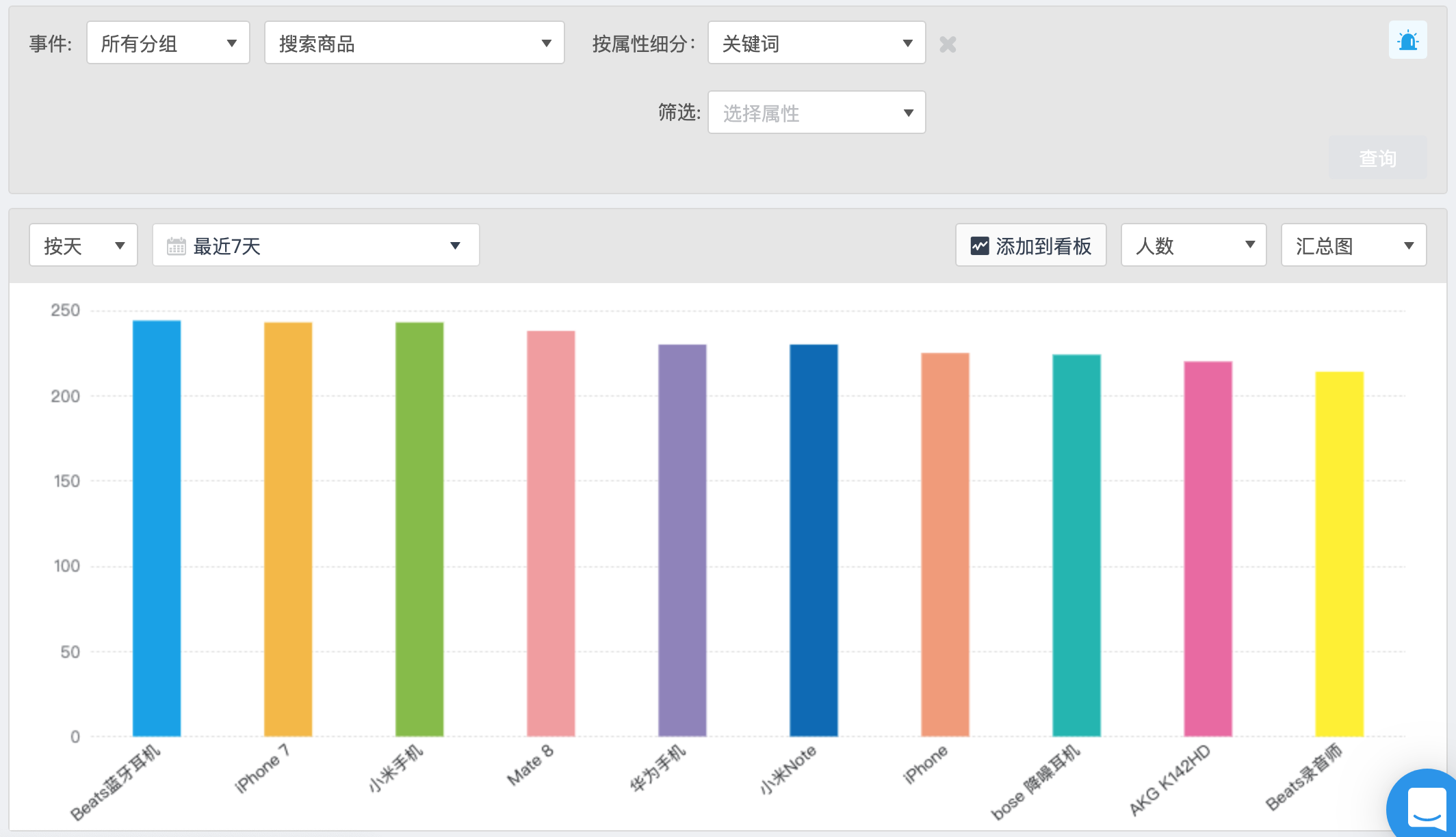This screenshot has height=837, width=1456.
Task: Click the bose 降噪耳机 axis label
Action: pos(1036,782)
